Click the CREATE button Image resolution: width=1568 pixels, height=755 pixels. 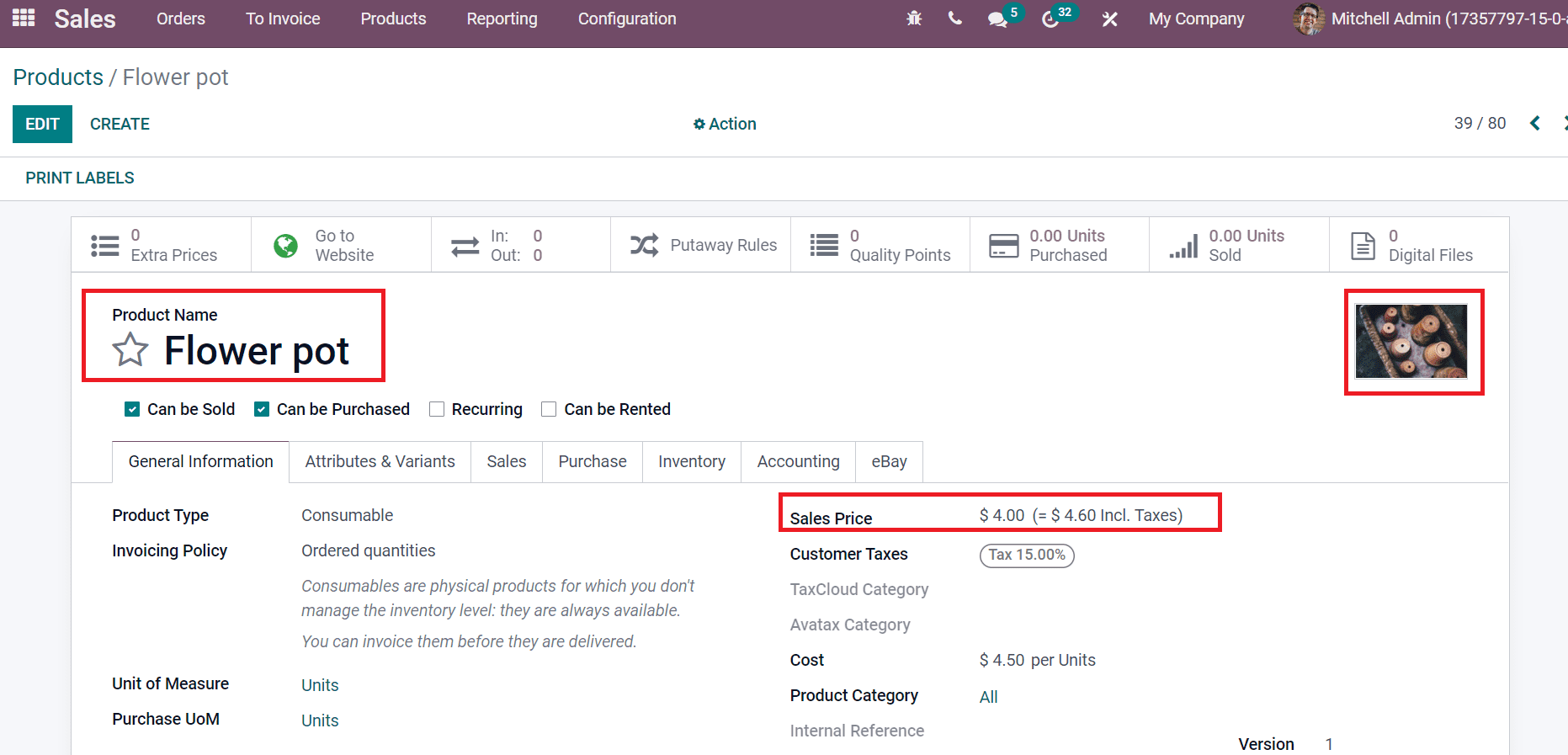point(120,124)
